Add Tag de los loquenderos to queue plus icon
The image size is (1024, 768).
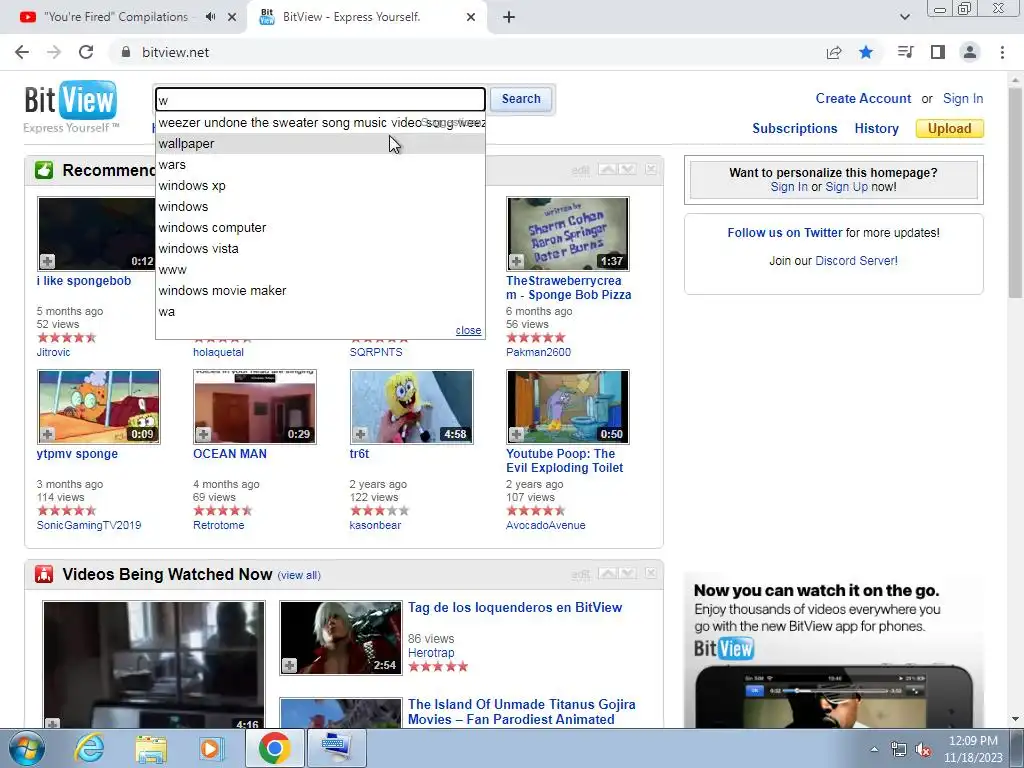pos(289,665)
